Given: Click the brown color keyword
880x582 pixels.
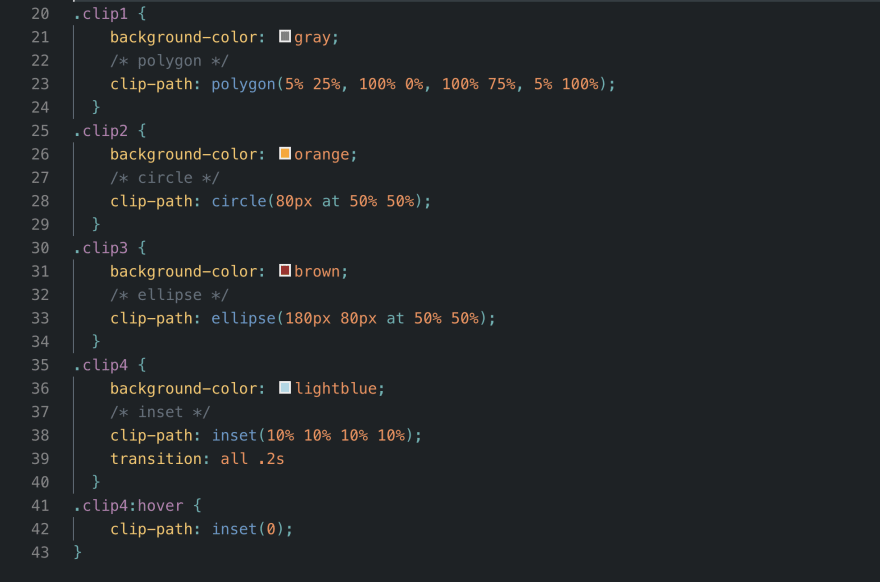Looking at the screenshot, I should click(x=317, y=271).
